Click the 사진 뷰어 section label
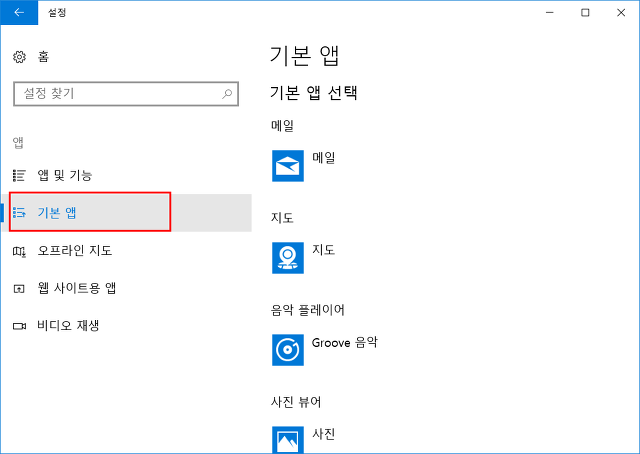 coord(296,402)
